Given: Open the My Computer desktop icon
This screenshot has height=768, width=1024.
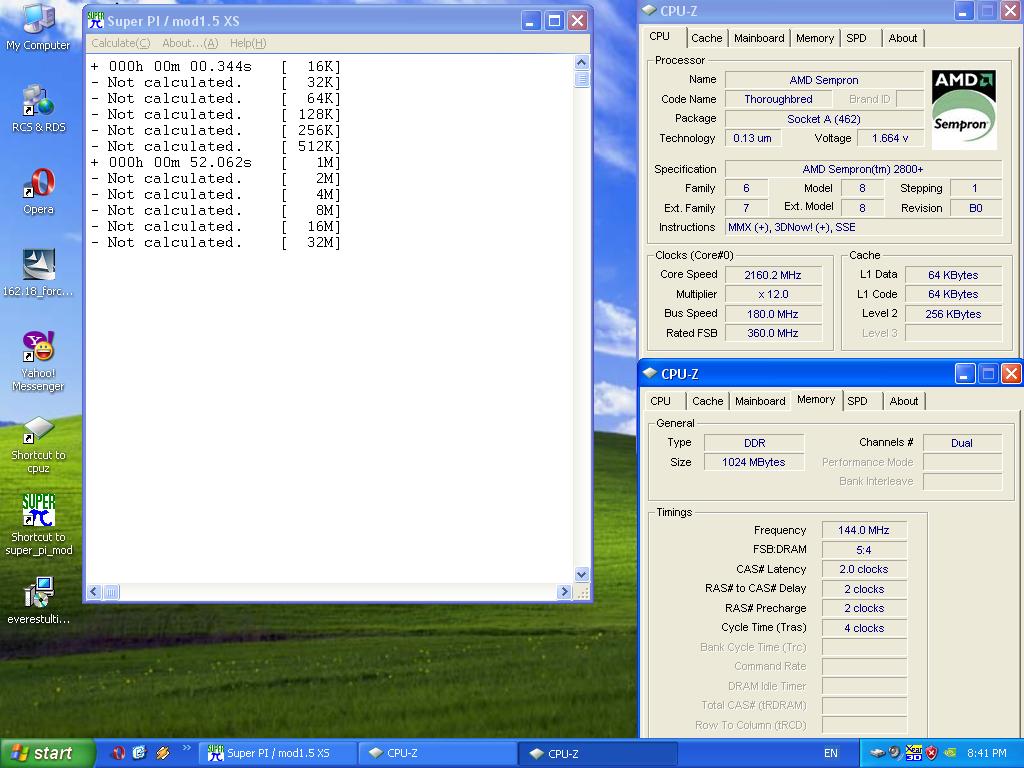Looking at the screenshot, I should tap(38, 26).
